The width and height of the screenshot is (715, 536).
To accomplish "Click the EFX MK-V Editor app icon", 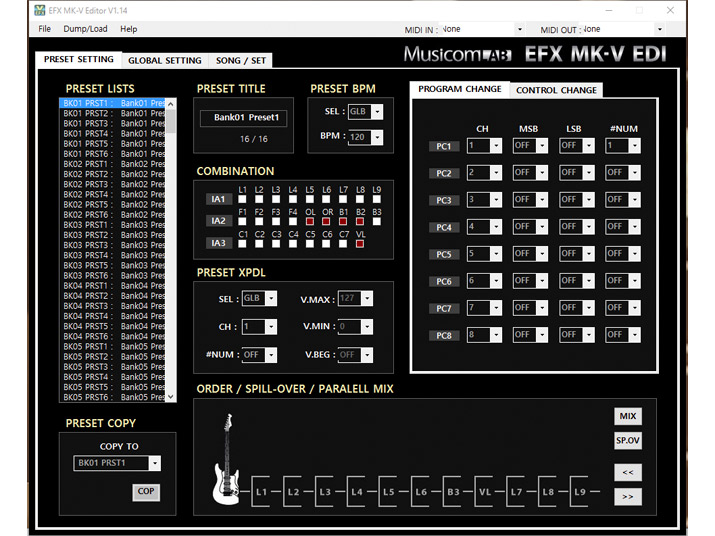I will 40,10.
